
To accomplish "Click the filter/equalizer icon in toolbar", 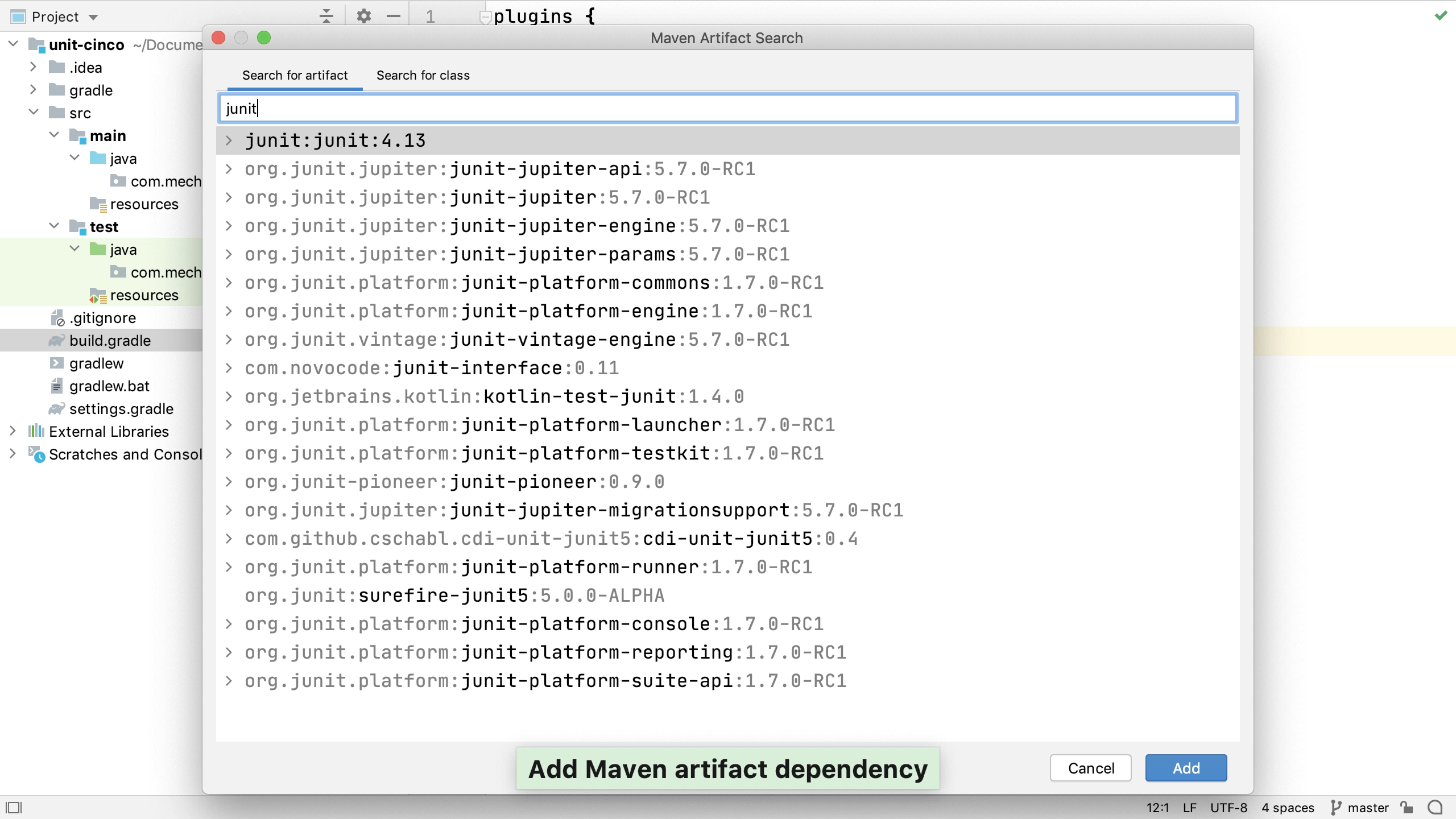I will [326, 15].
